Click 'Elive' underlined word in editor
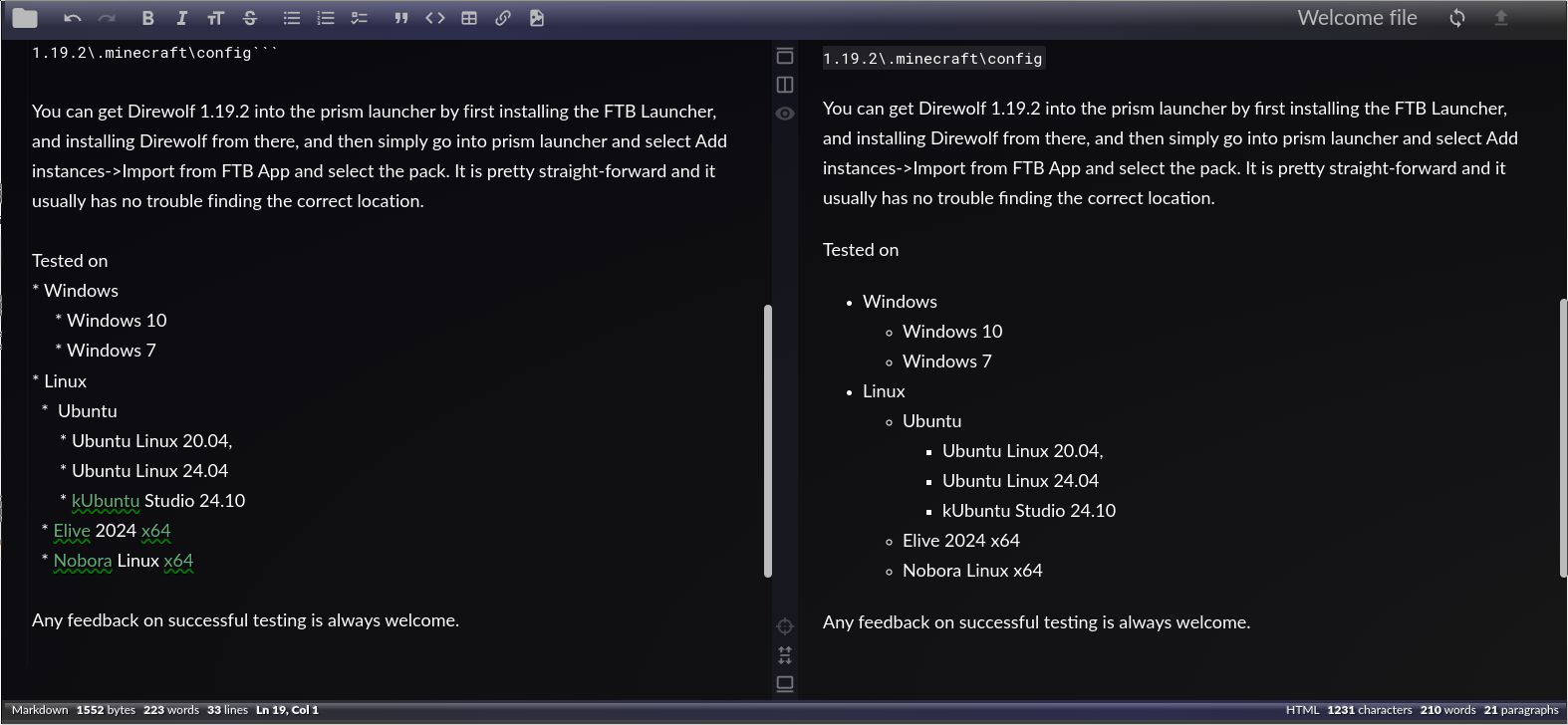The width and height of the screenshot is (1568, 725). click(x=72, y=531)
